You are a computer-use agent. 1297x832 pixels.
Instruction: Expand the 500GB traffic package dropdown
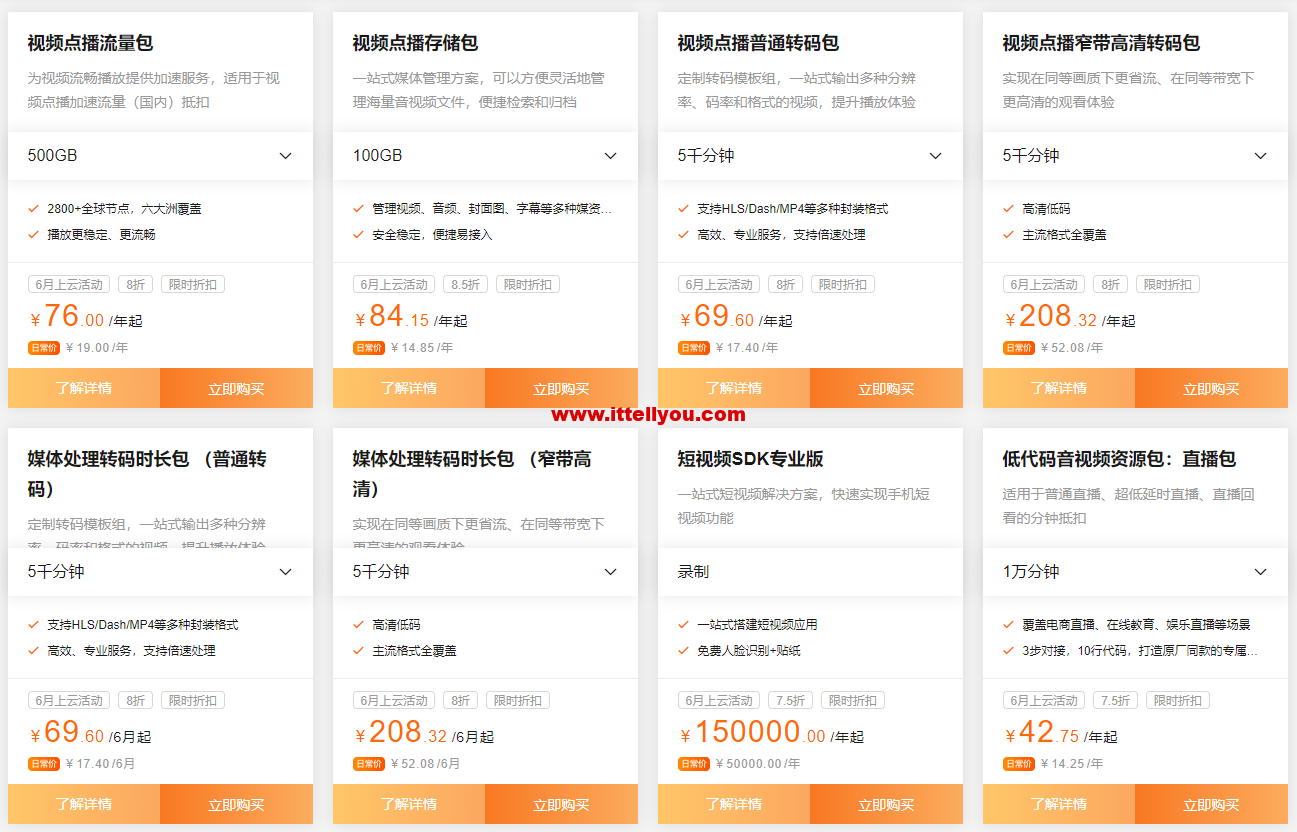(x=160, y=156)
